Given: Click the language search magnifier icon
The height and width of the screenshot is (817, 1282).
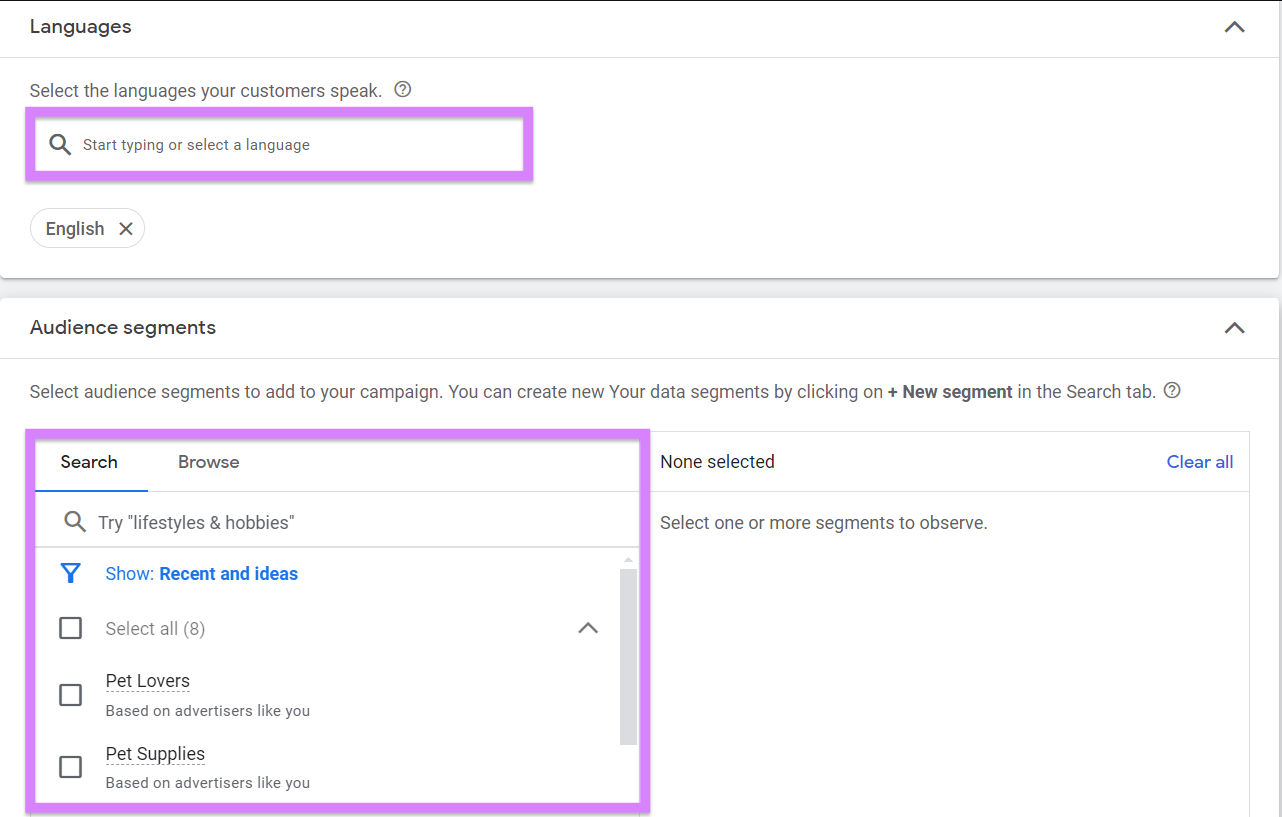Looking at the screenshot, I should coord(60,145).
